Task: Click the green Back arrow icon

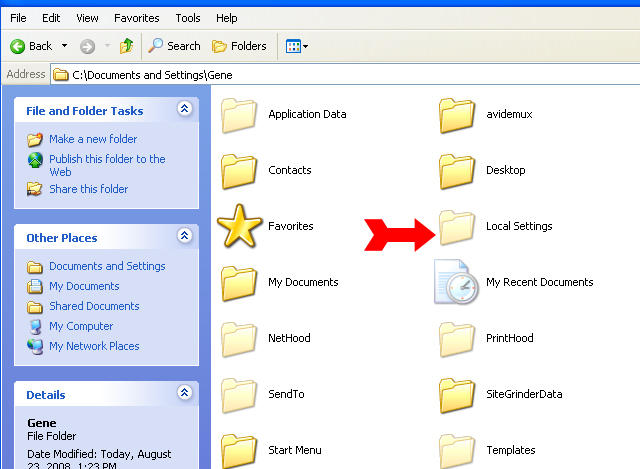Action: [18, 46]
